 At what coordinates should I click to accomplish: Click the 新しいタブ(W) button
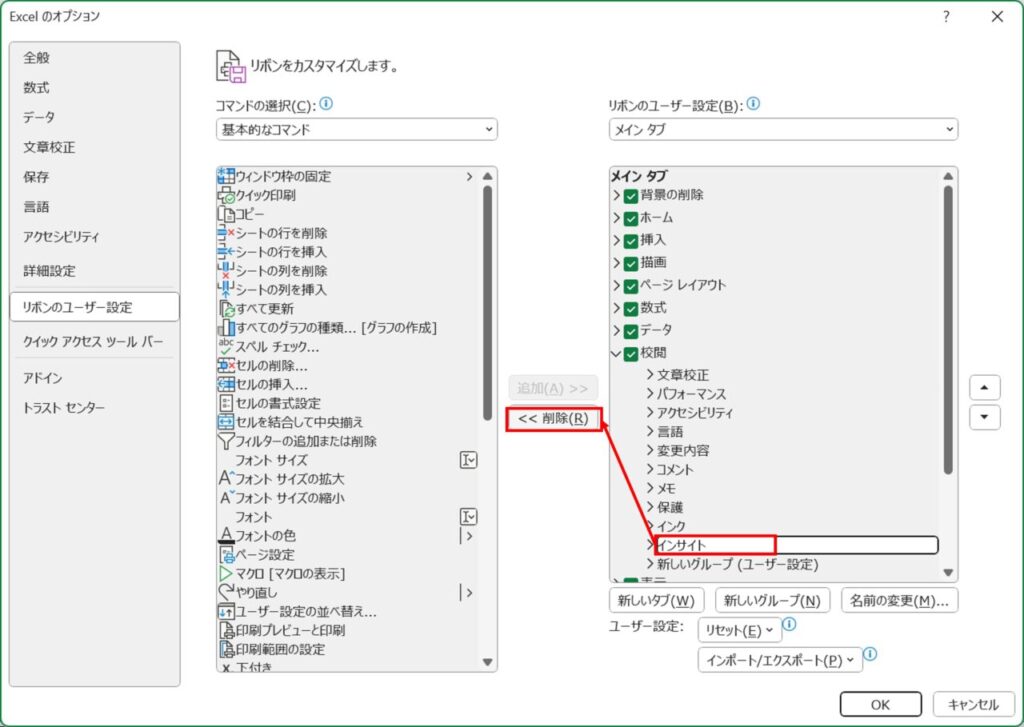coord(656,600)
